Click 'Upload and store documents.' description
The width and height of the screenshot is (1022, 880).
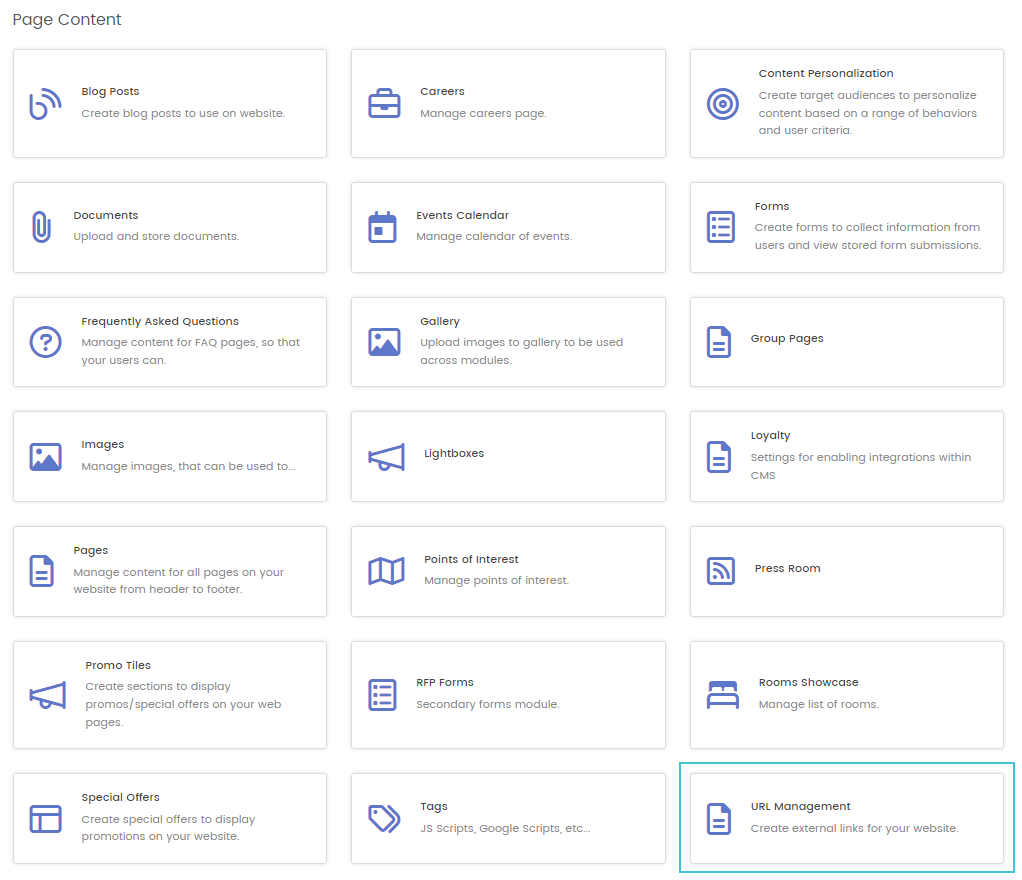156,236
